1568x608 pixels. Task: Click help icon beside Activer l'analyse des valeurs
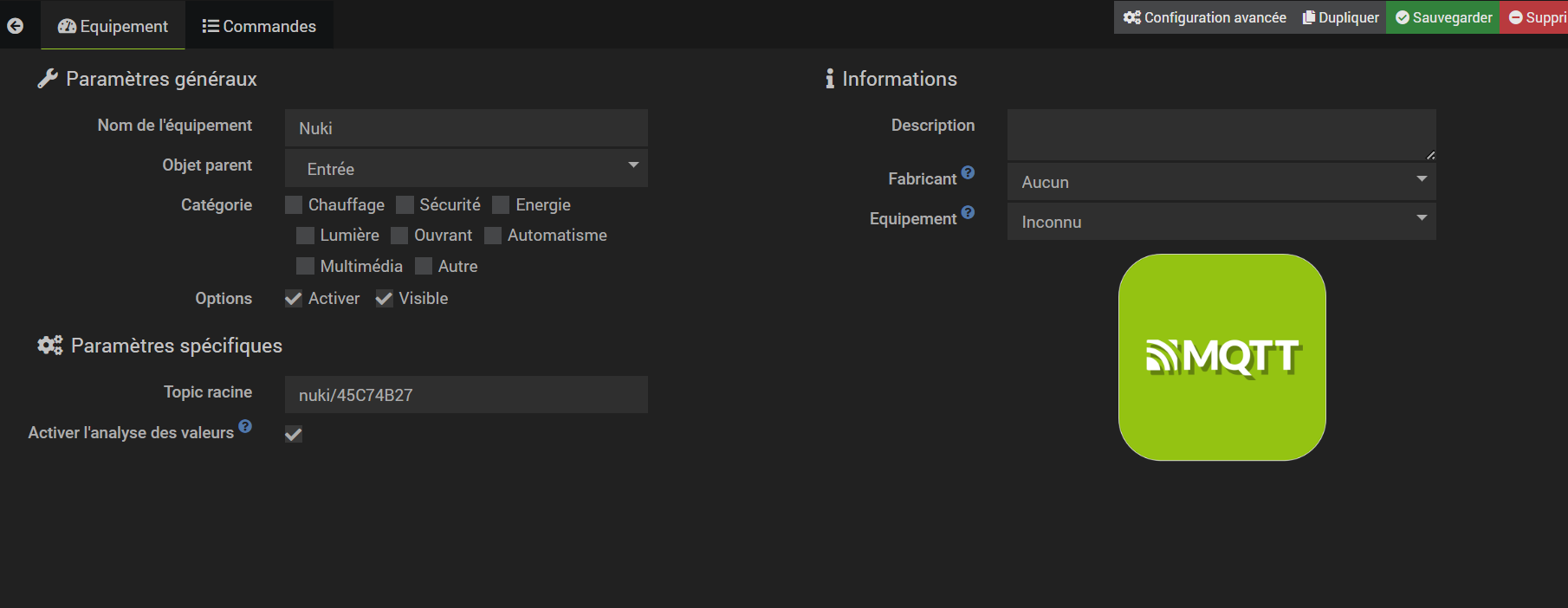pyautogui.click(x=245, y=426)
